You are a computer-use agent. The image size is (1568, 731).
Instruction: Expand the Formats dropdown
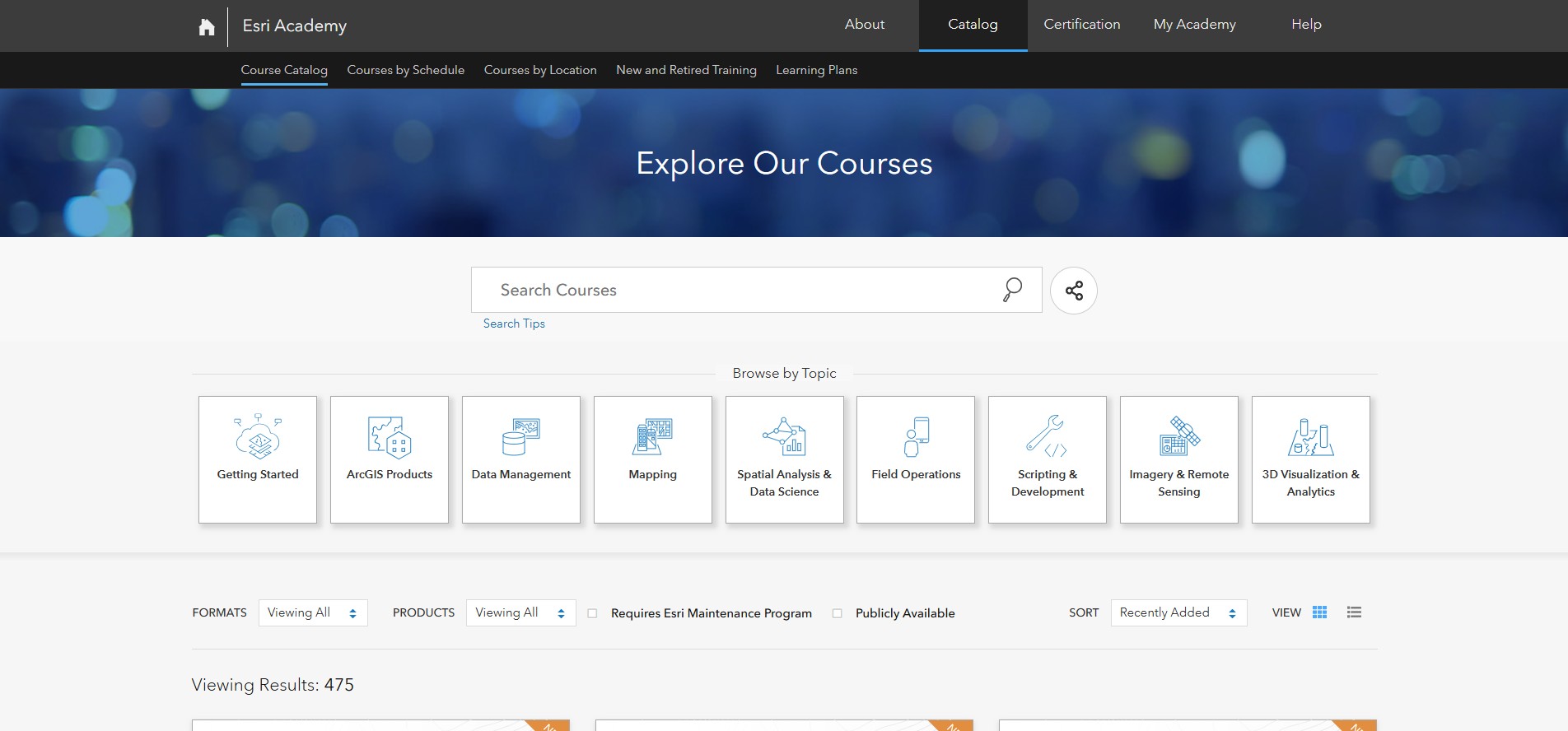click(x=313, y=612)
